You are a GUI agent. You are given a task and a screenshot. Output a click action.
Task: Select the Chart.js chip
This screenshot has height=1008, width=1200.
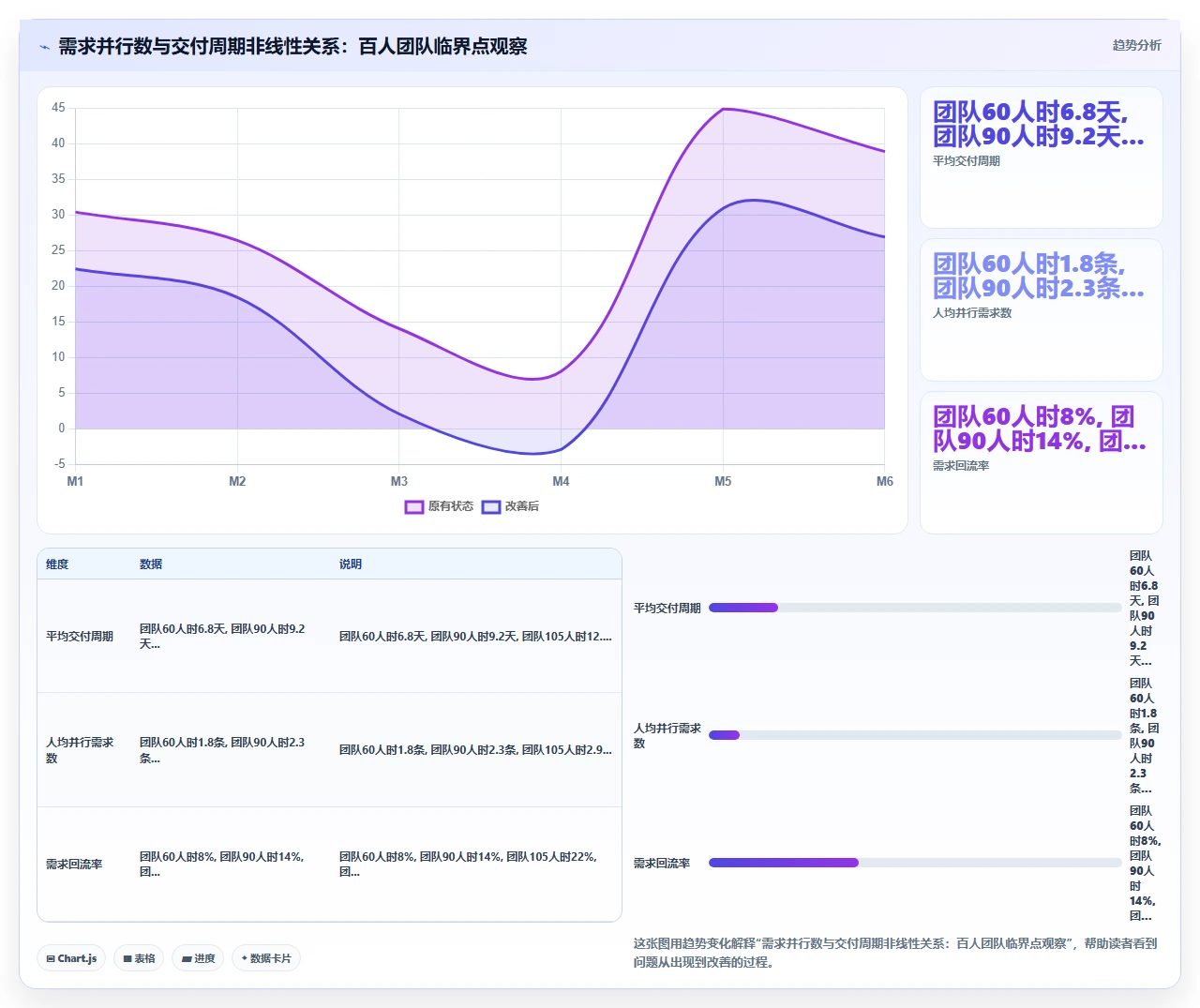click(x=71, y=958)
